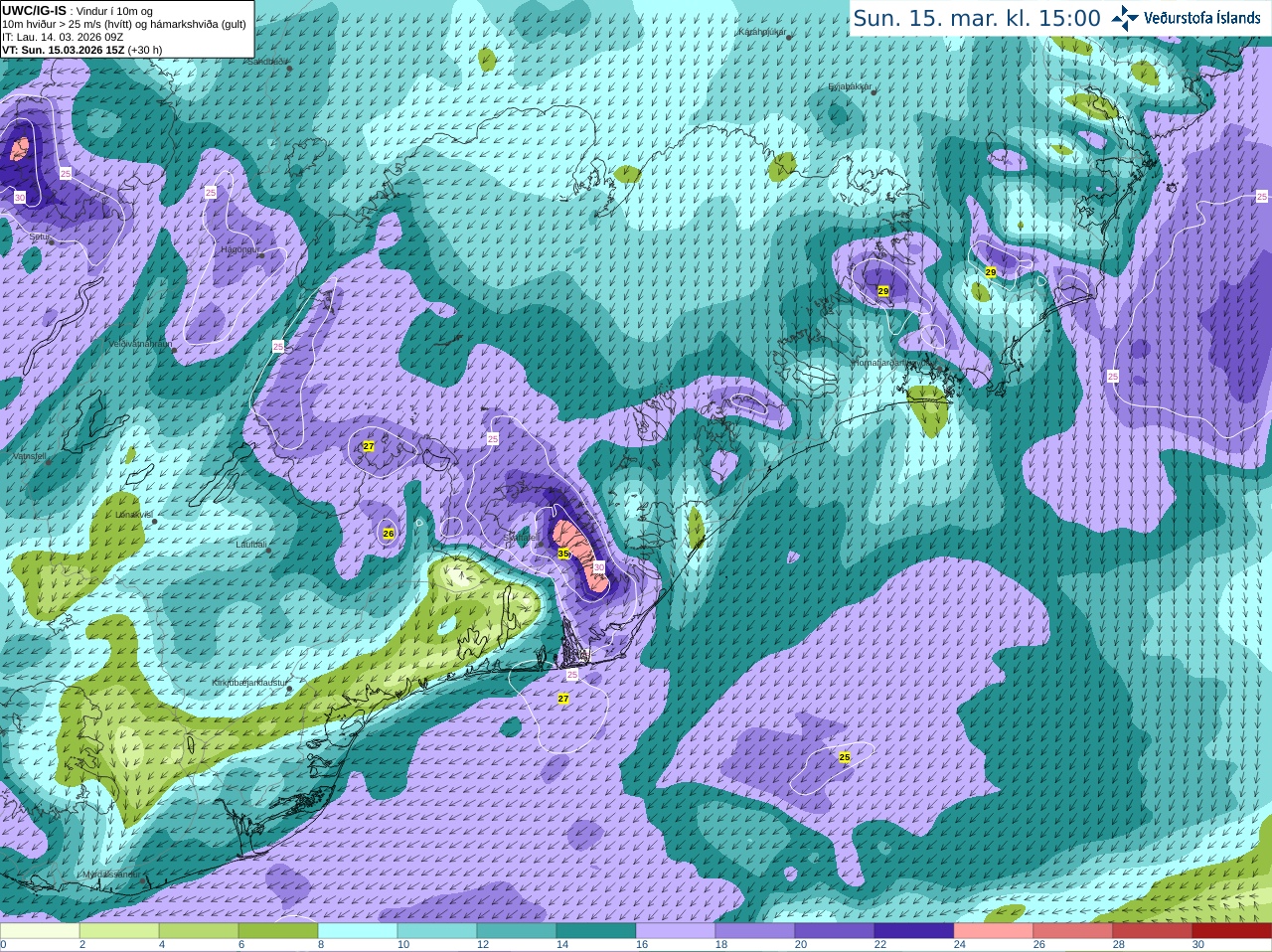Image resolution: width=1272 pixels, height=952 pixels.
Task: Click the Setur station label
Action: 40,237
